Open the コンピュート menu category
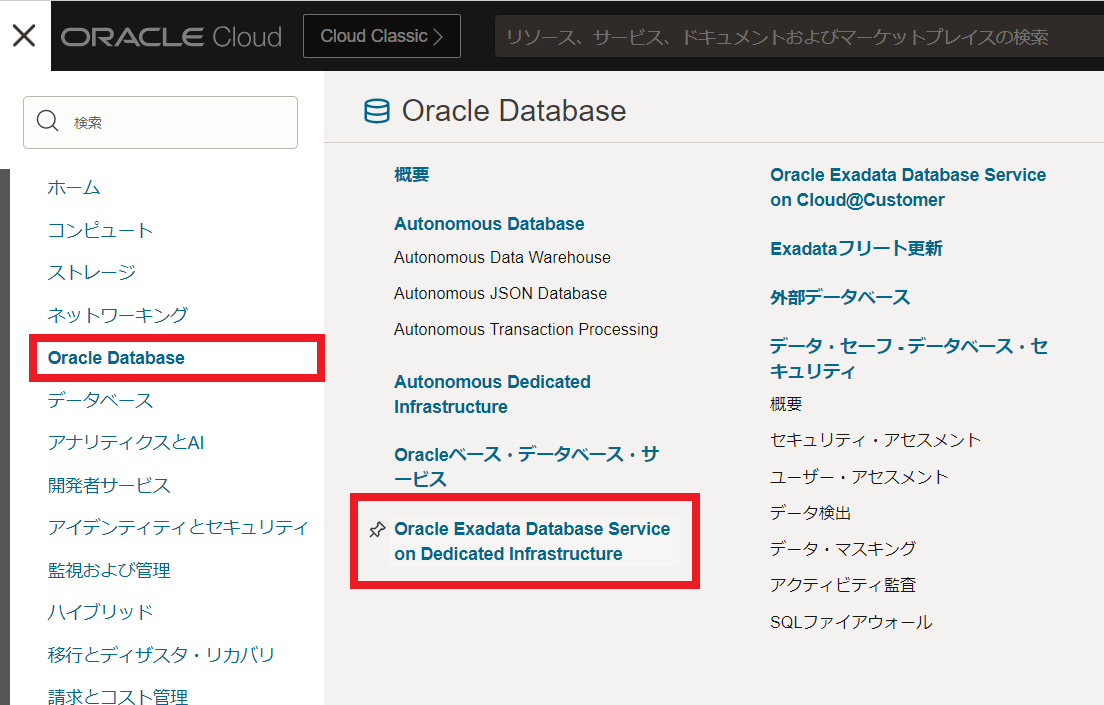 pos(100,230)
